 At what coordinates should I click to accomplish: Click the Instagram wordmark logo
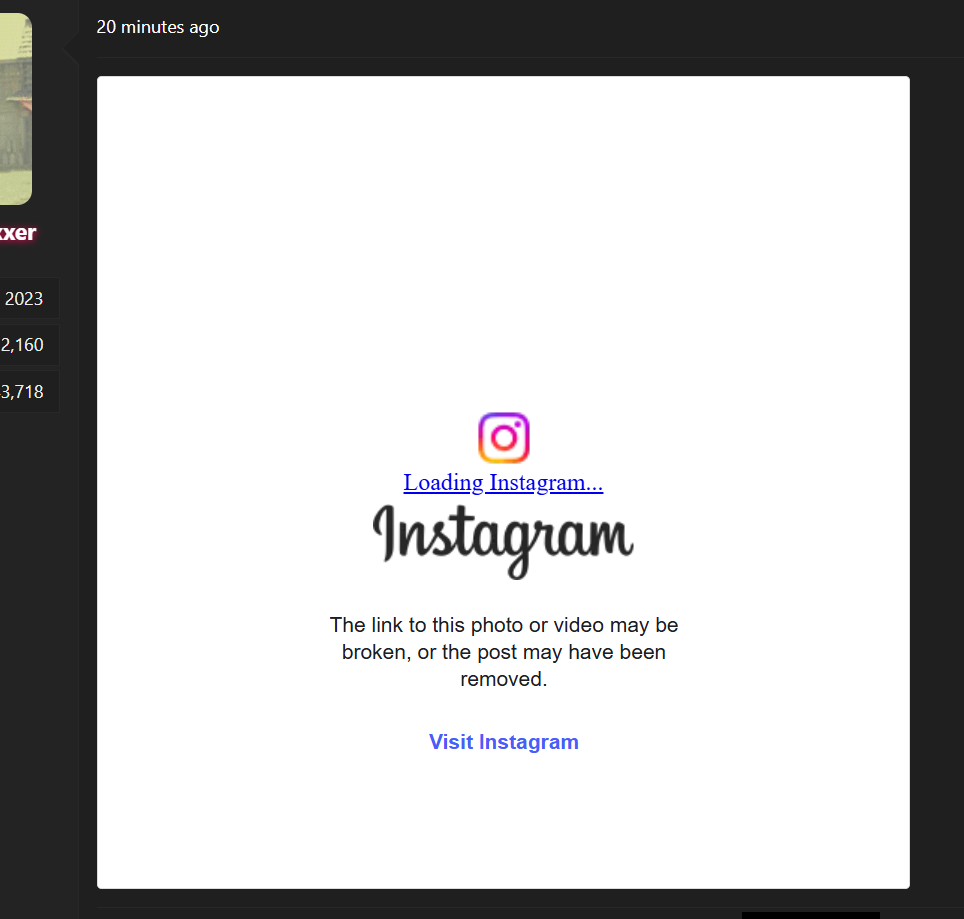[x=503, y=541]
